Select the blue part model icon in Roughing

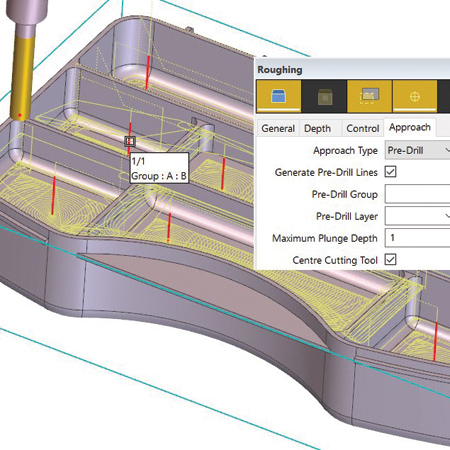(278, 96)
